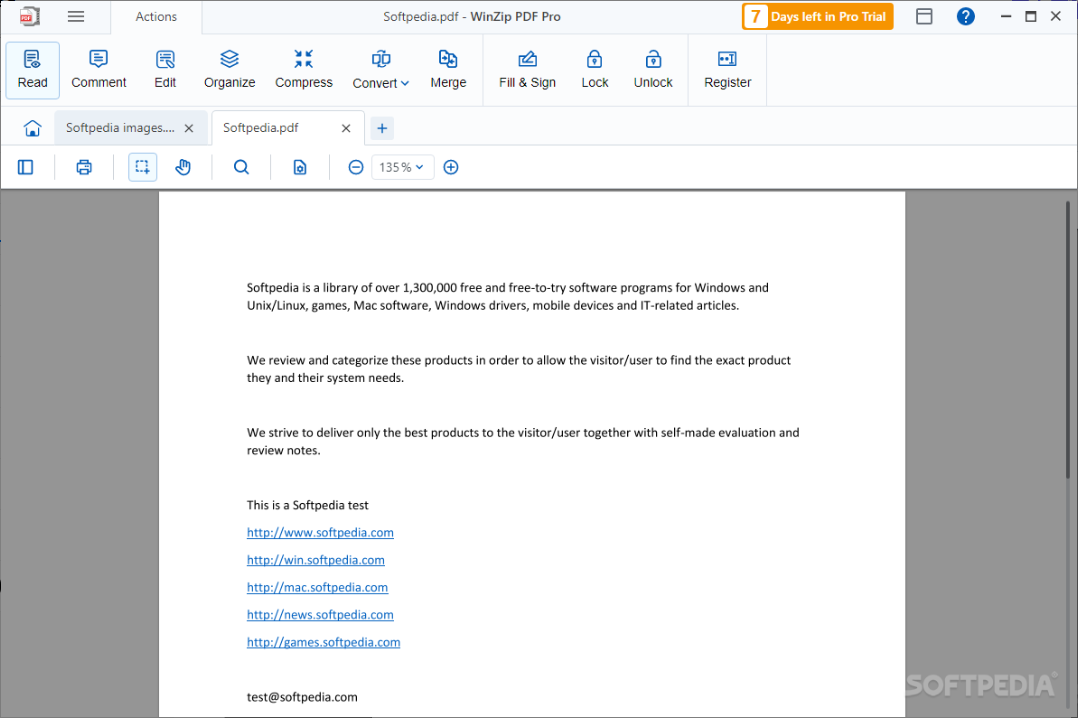
Task: Click the Days left in Pro Trial button
Action: (817, 17)
